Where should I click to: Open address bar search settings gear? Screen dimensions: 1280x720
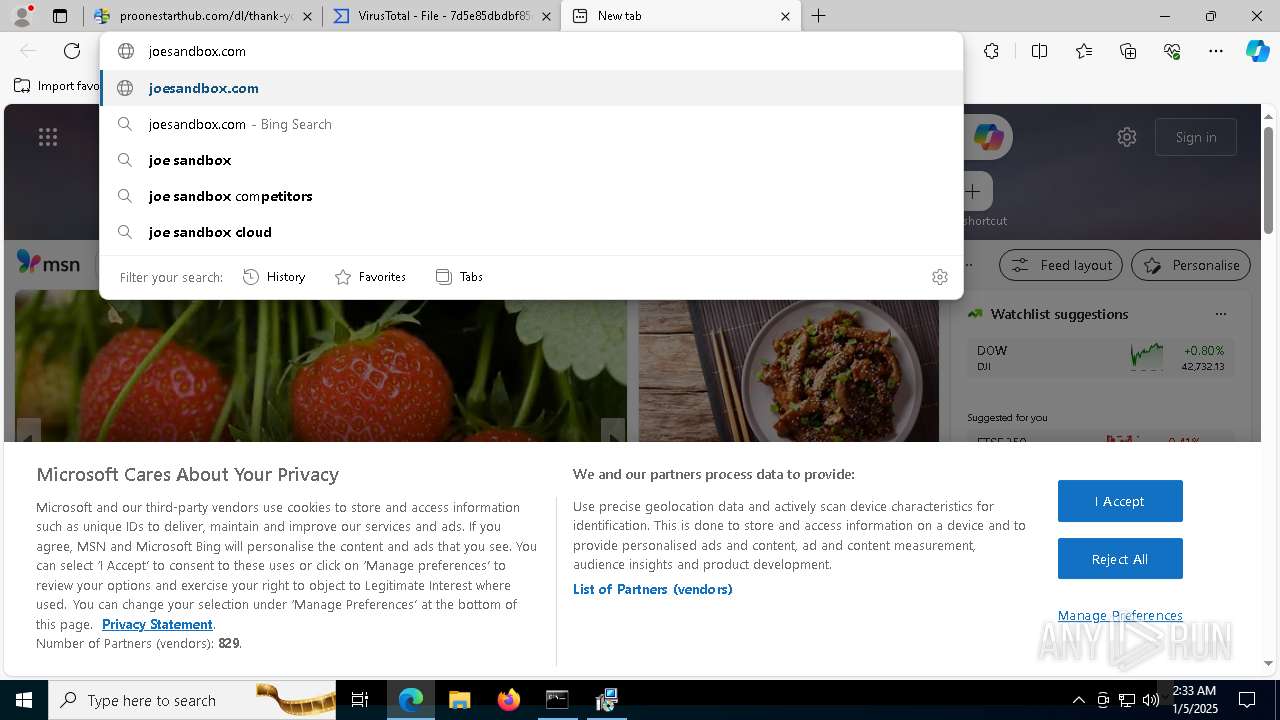click(x=940, y=277)
